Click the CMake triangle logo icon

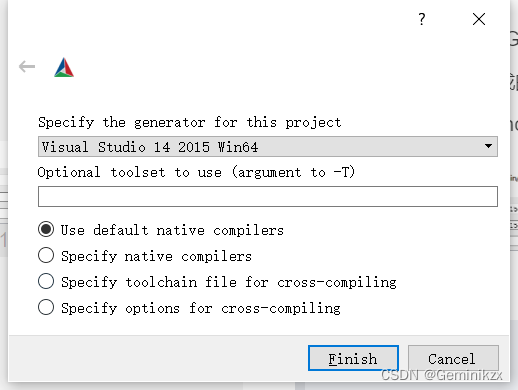pos(64,67)
